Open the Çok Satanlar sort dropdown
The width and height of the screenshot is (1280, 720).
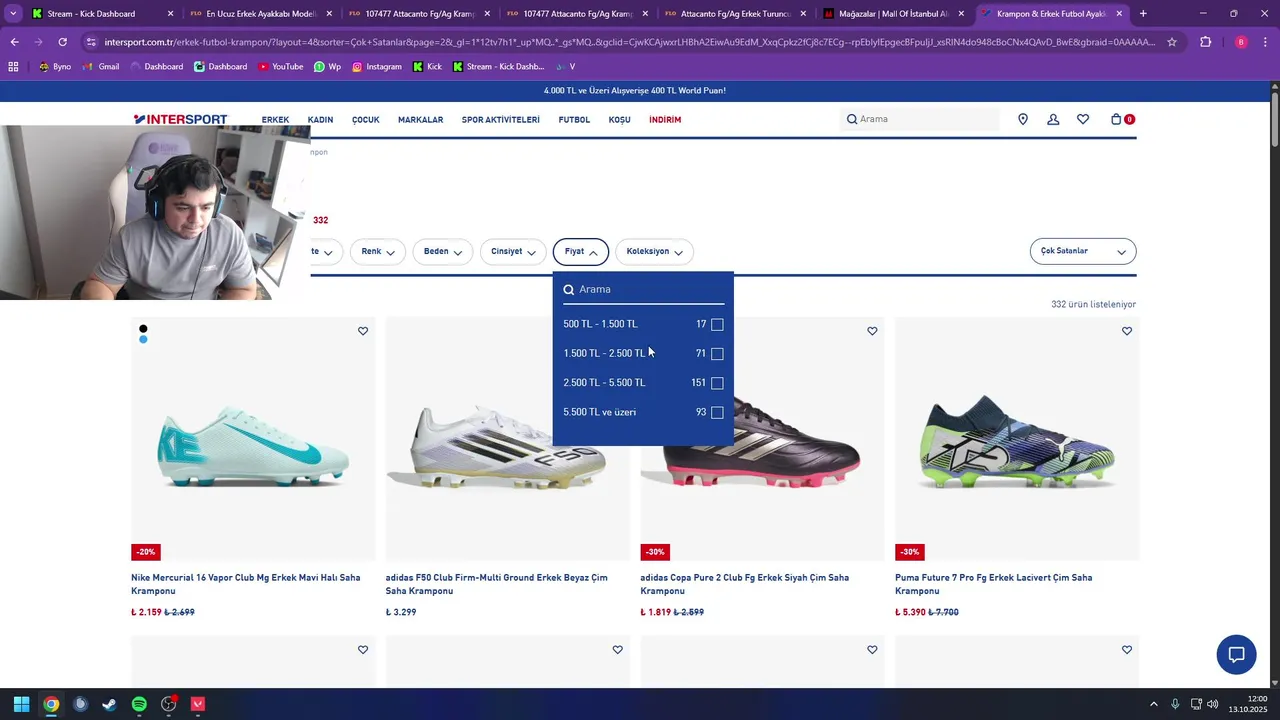tap(1083, 252)
